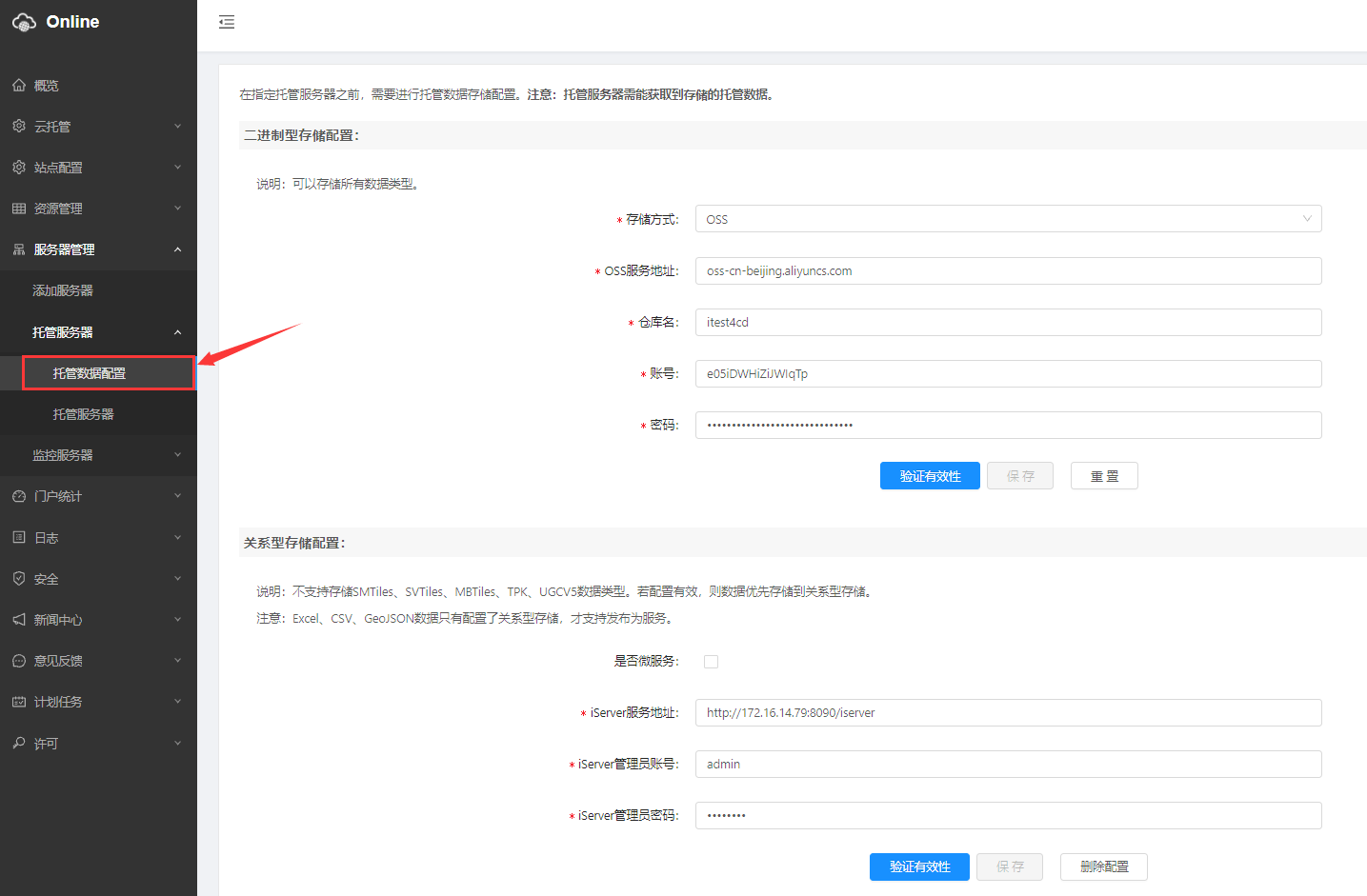Select the 托管数据配置 menu item
The image size is (1367, 896).
(90, 373)
